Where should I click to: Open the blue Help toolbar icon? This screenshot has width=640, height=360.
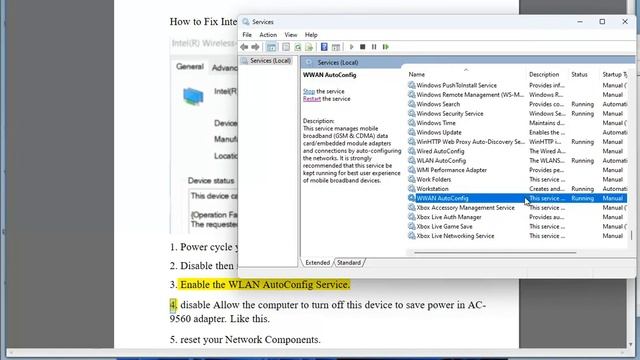tap(324, 47)
